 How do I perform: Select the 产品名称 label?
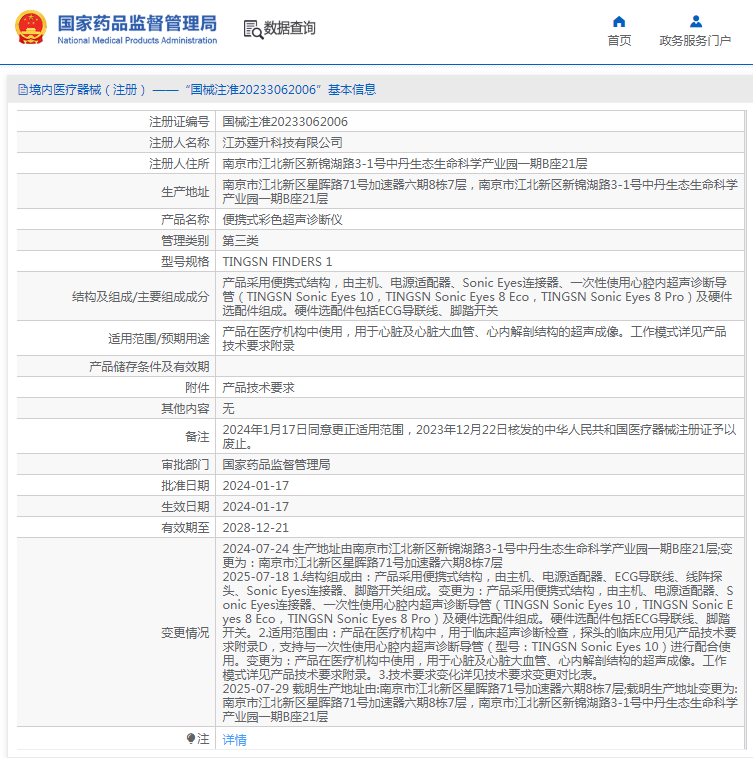point(185,220)
